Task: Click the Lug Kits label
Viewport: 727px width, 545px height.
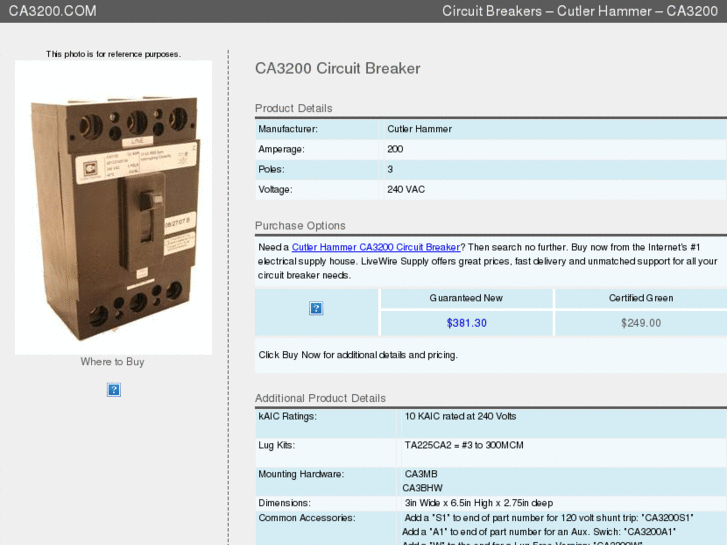Action: (276, 445)
